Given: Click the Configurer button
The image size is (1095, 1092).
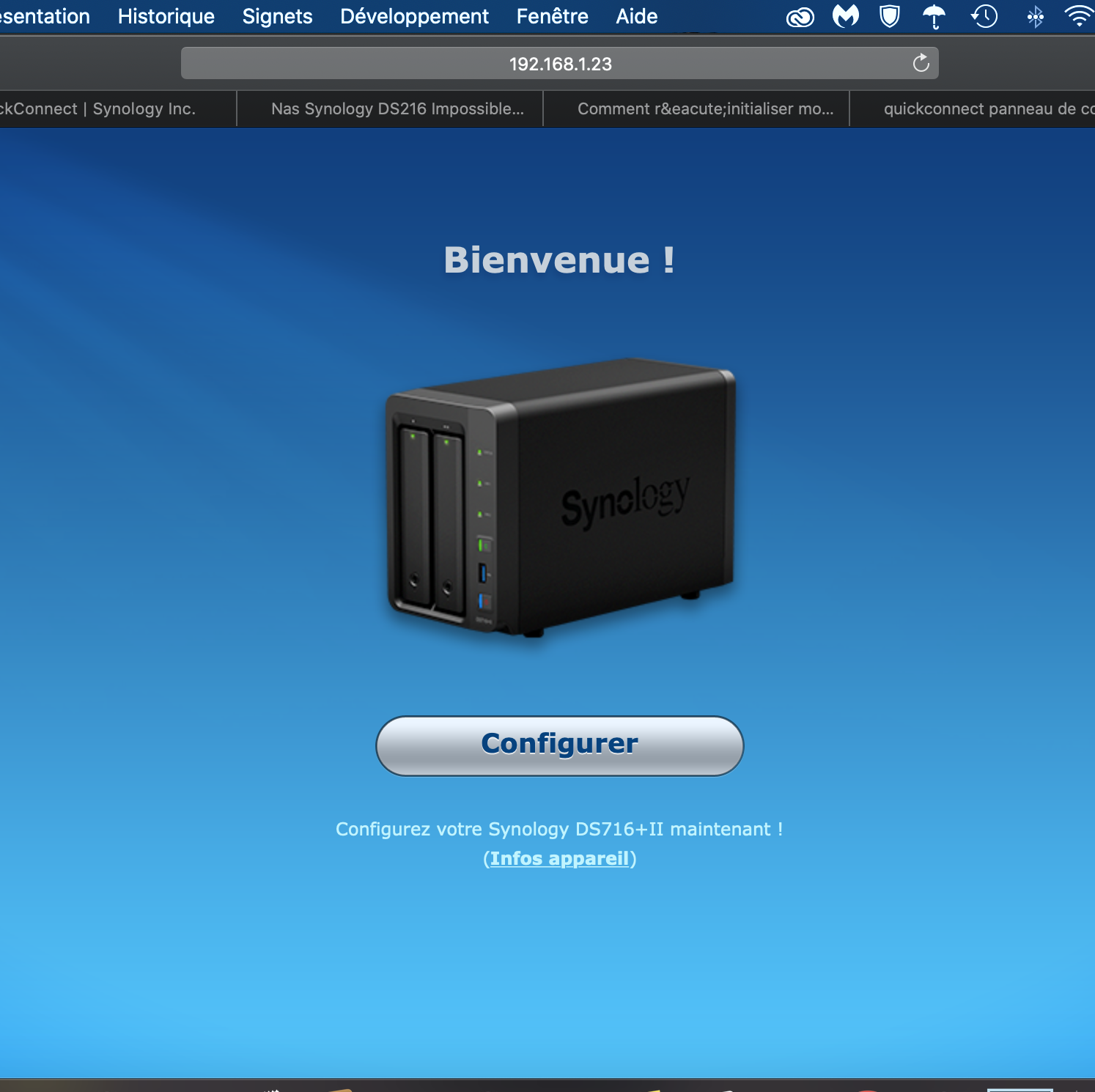Looking at the screenshot, I should click(559, 745).
